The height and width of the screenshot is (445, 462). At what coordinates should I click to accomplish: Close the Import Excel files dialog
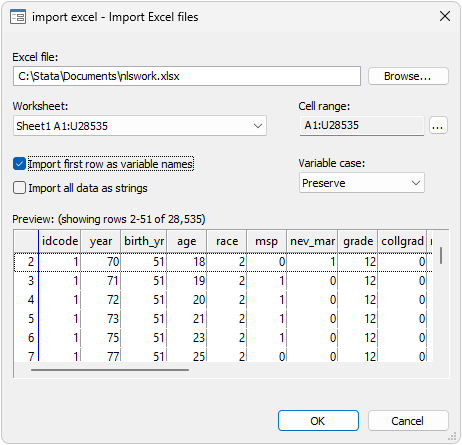[x=445, y=16]
